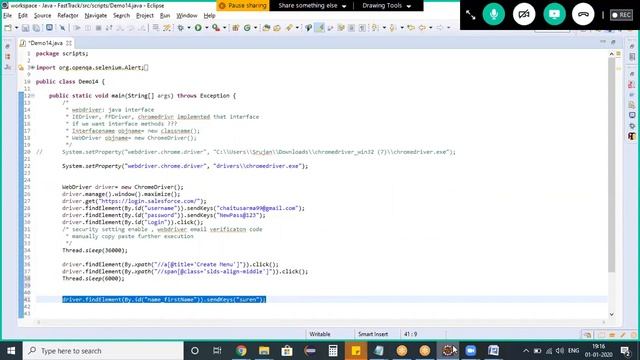This screenshot has height=360, width=640.
Task: Click the New Java Package icon
Action: pyautogui.click(x=236, y=28)
